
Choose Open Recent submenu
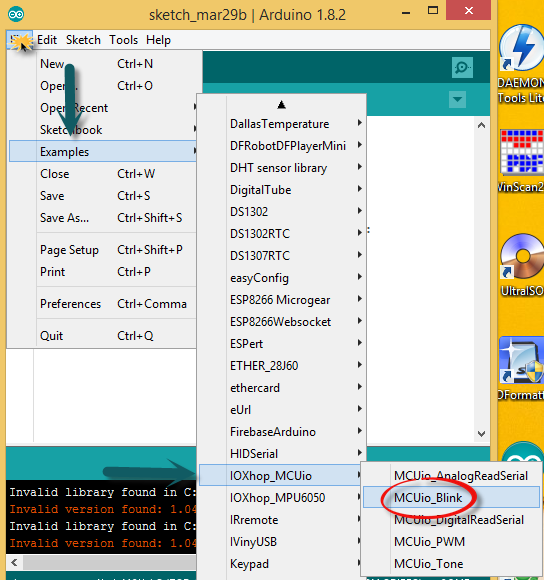103,108
